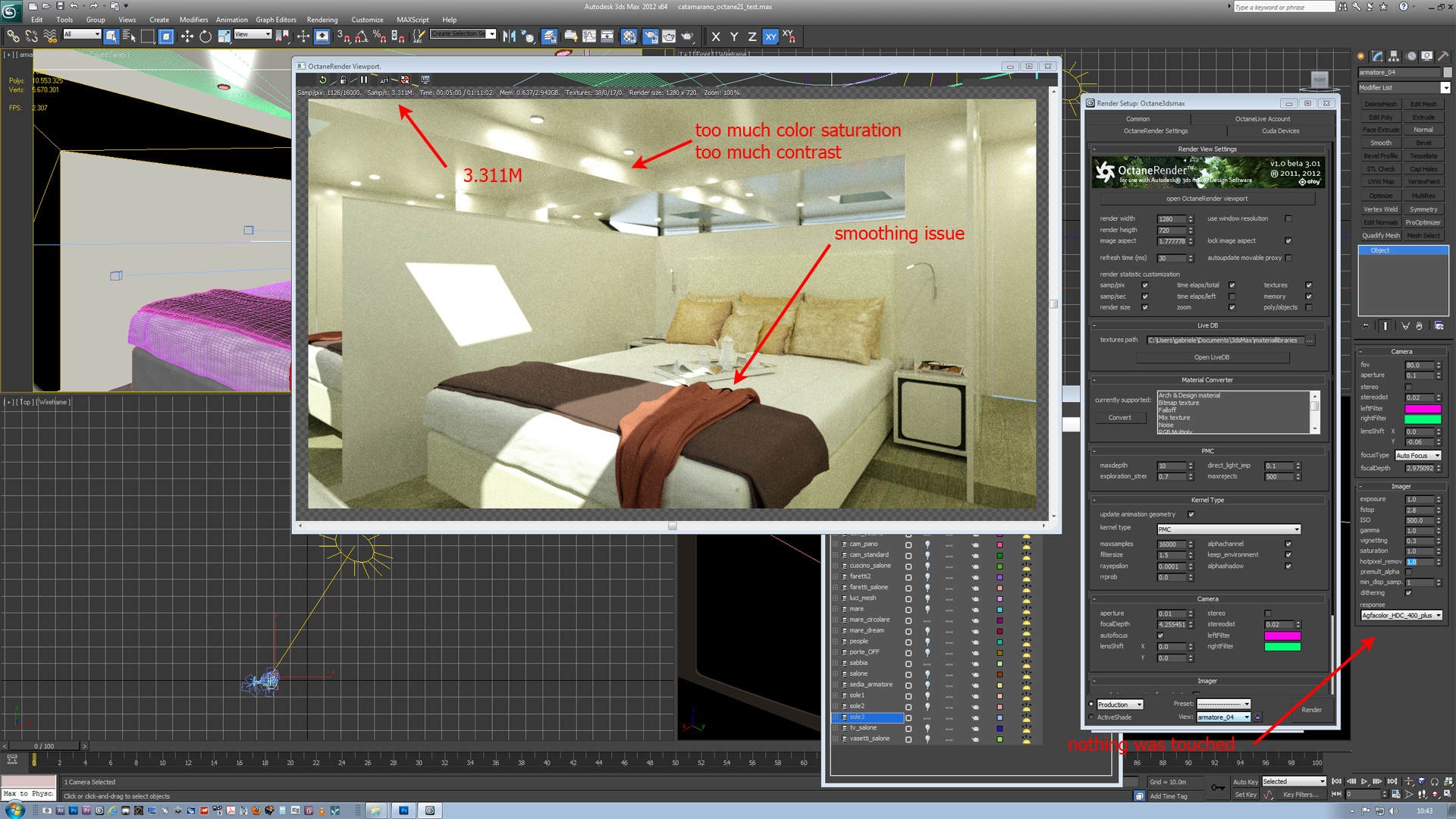The width and height of the screenshot is (1456, 819).
Task: Switch to the Cuda Devices tab
Action: [1280, 131]
